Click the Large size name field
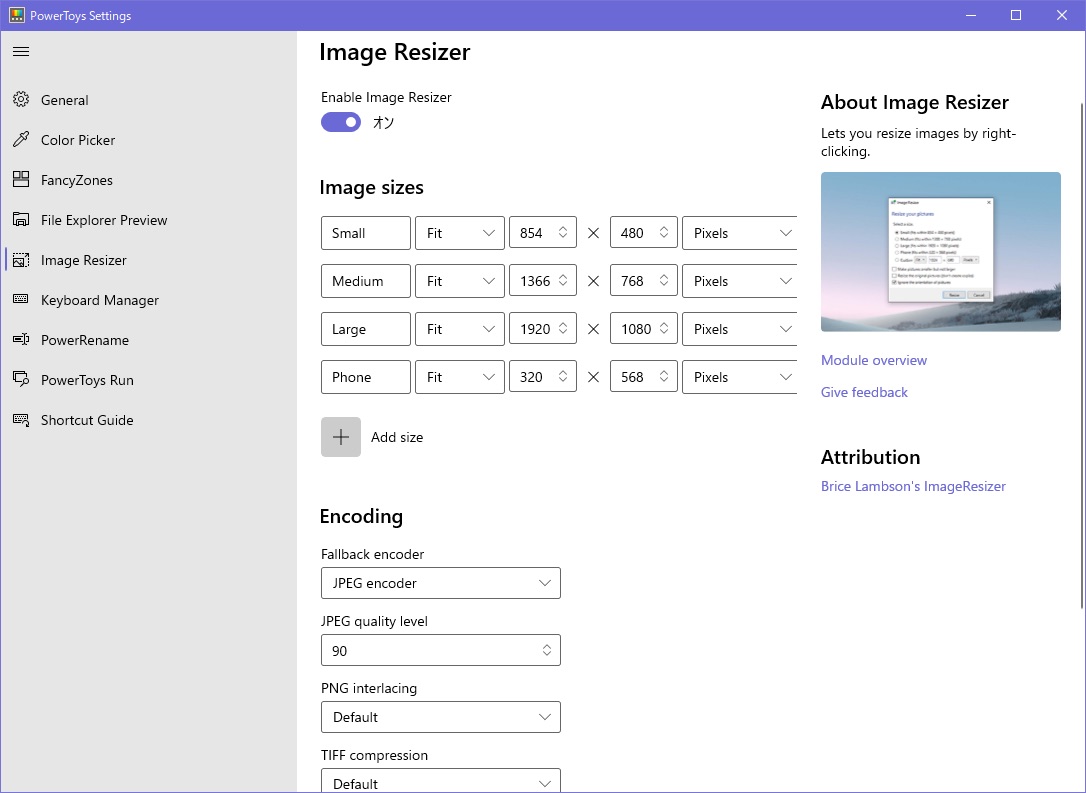1086x793 pixels. (366, 329)
